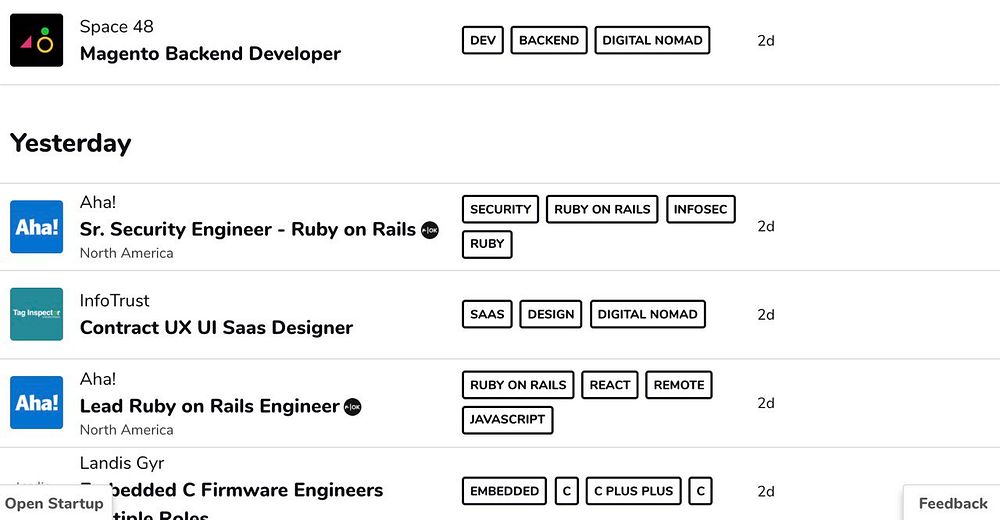Select the INFOSEC tag
Viewport: 1000px width, 520px height.
(x=701, y=209)
